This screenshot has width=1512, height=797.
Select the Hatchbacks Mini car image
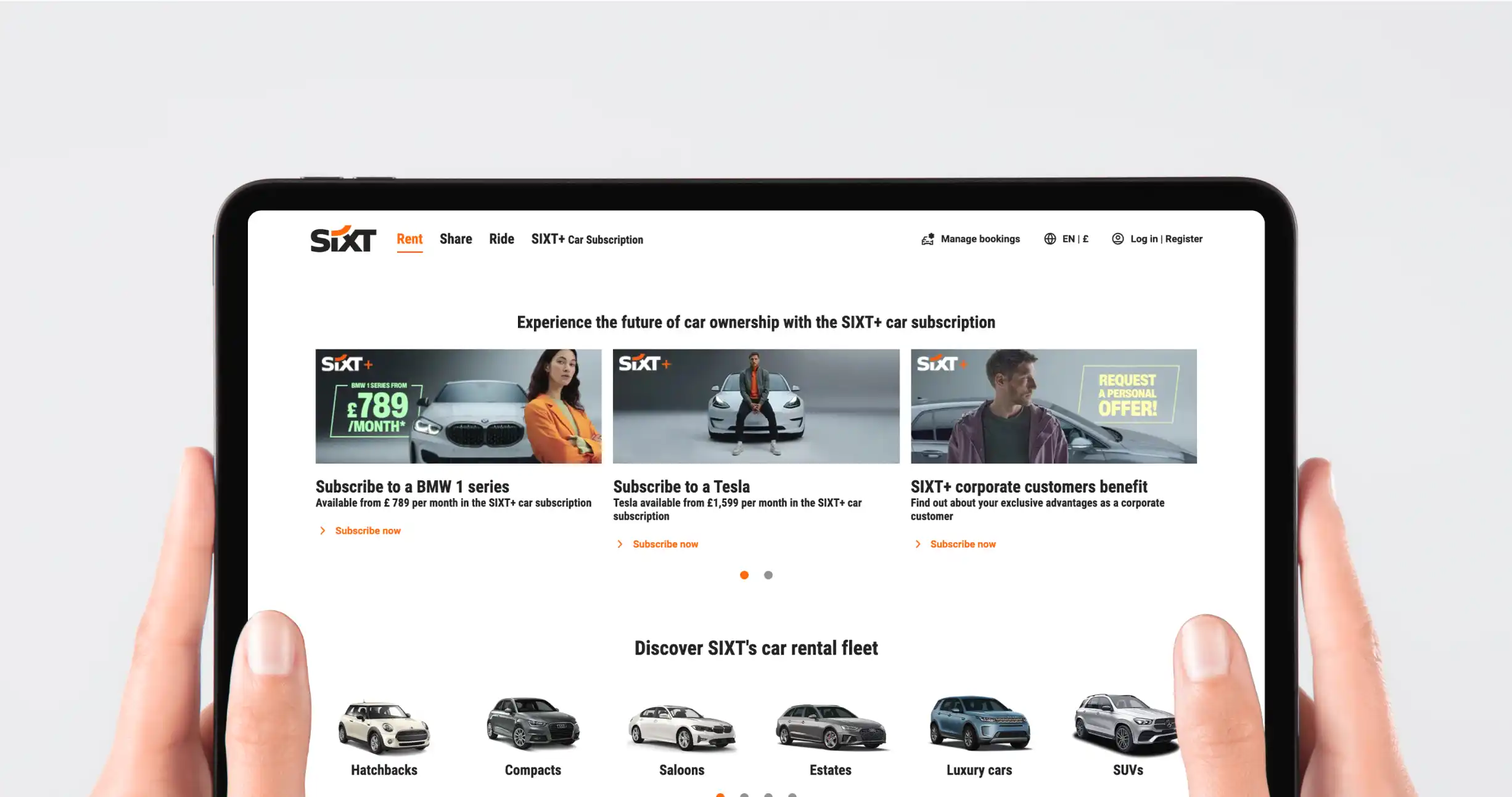click(x=384, y=727)
